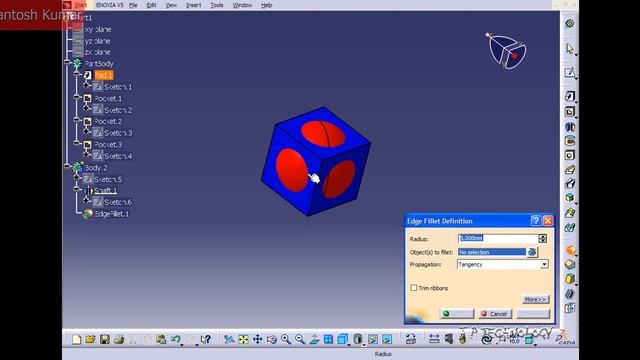
Task: Open the Edit menu
Action: click(x=151, y=5)
